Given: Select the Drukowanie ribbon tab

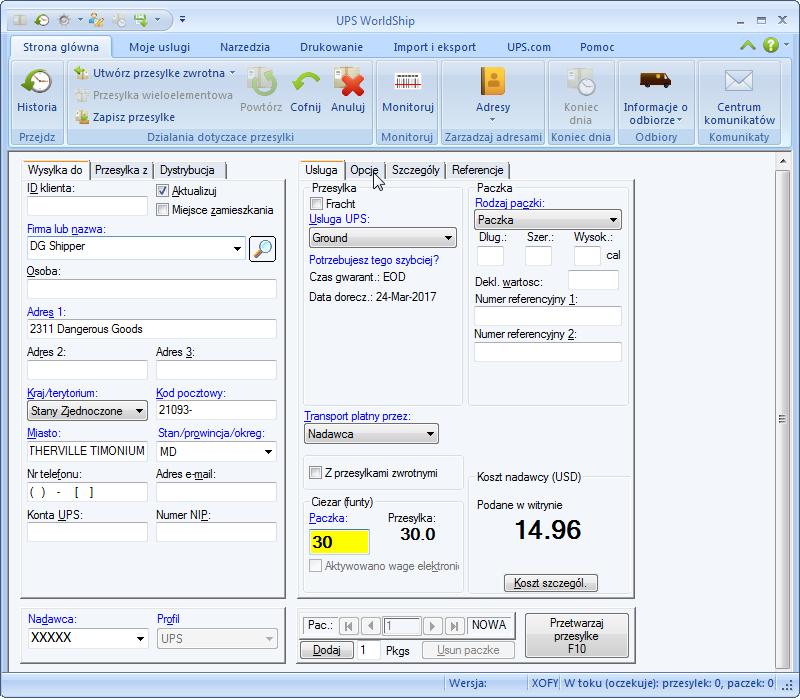Looking at the screenshot, I should pos(331,47).
